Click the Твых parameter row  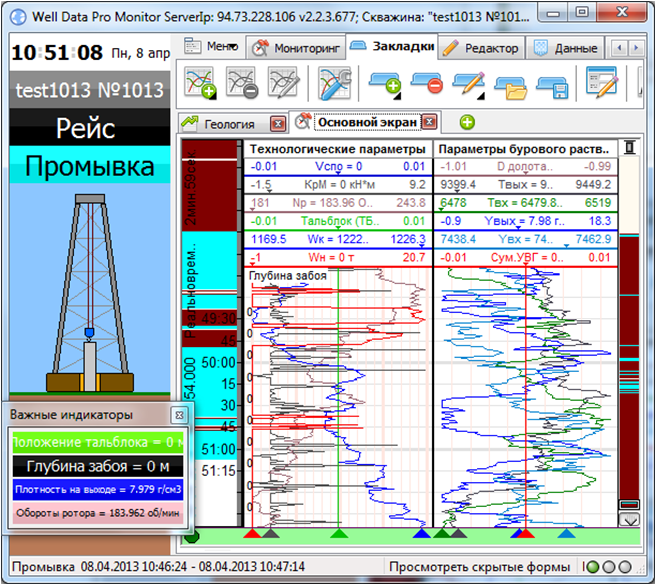point(525,185)
